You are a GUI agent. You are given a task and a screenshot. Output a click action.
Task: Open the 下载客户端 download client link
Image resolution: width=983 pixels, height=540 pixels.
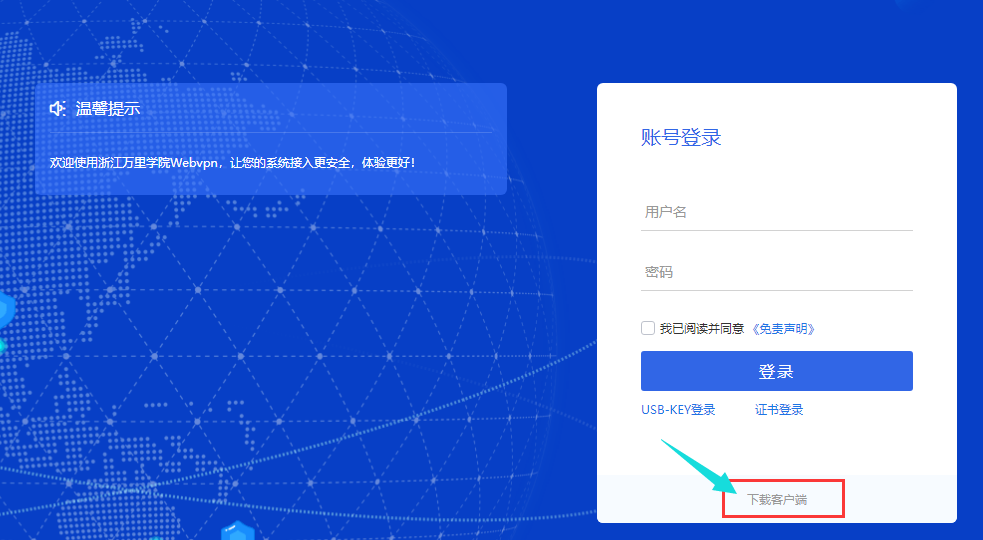777,499
